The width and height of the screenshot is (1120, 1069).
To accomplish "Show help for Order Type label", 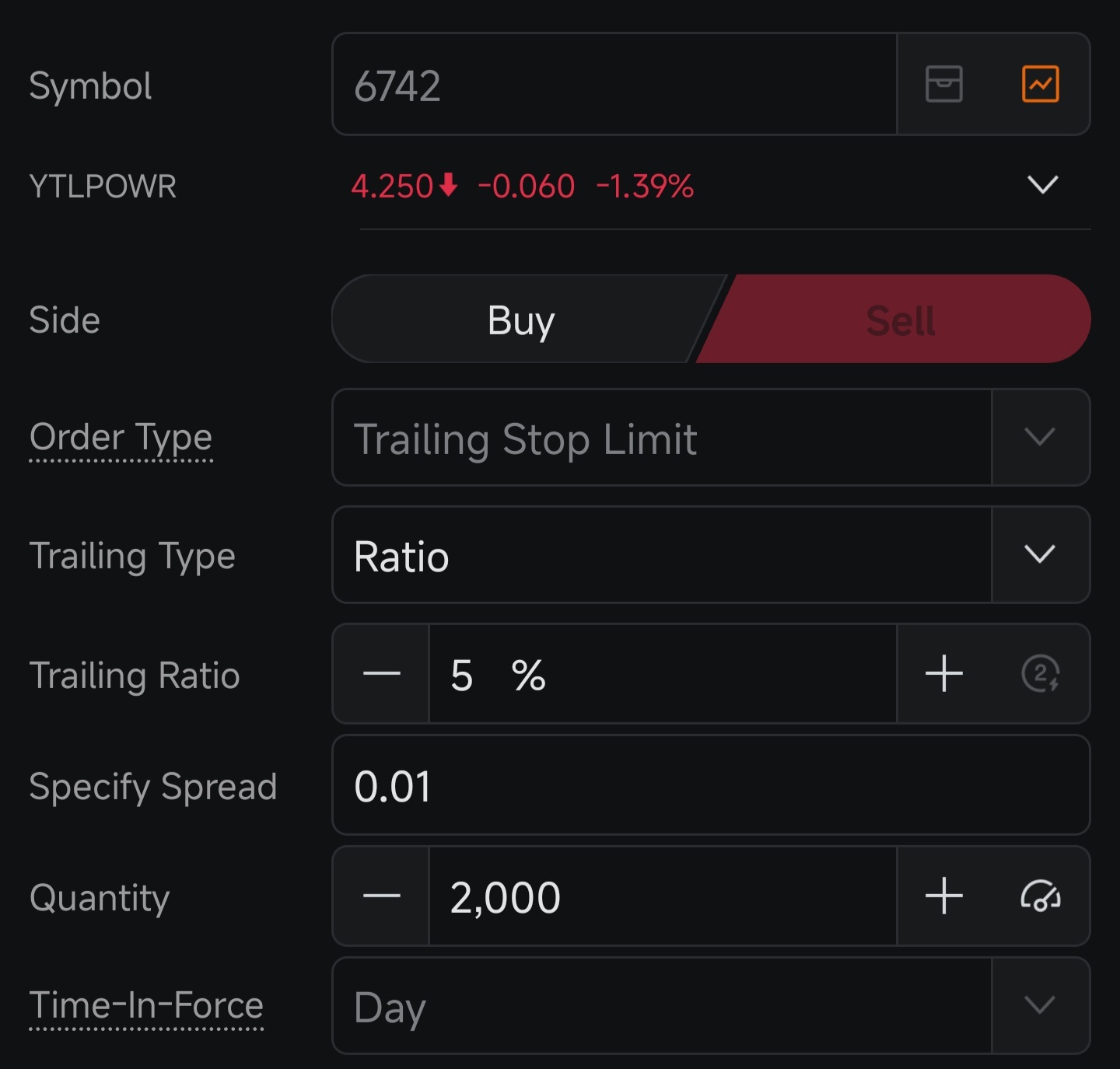I will coord(121,438).
